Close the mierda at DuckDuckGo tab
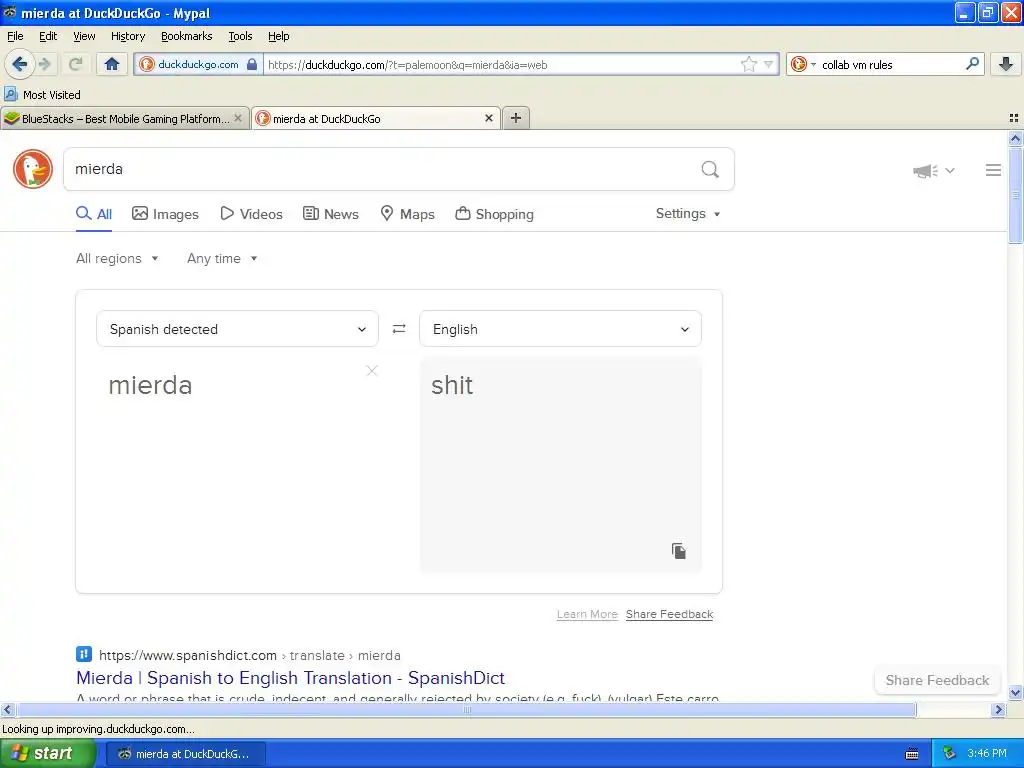 [x=488, y=118]
